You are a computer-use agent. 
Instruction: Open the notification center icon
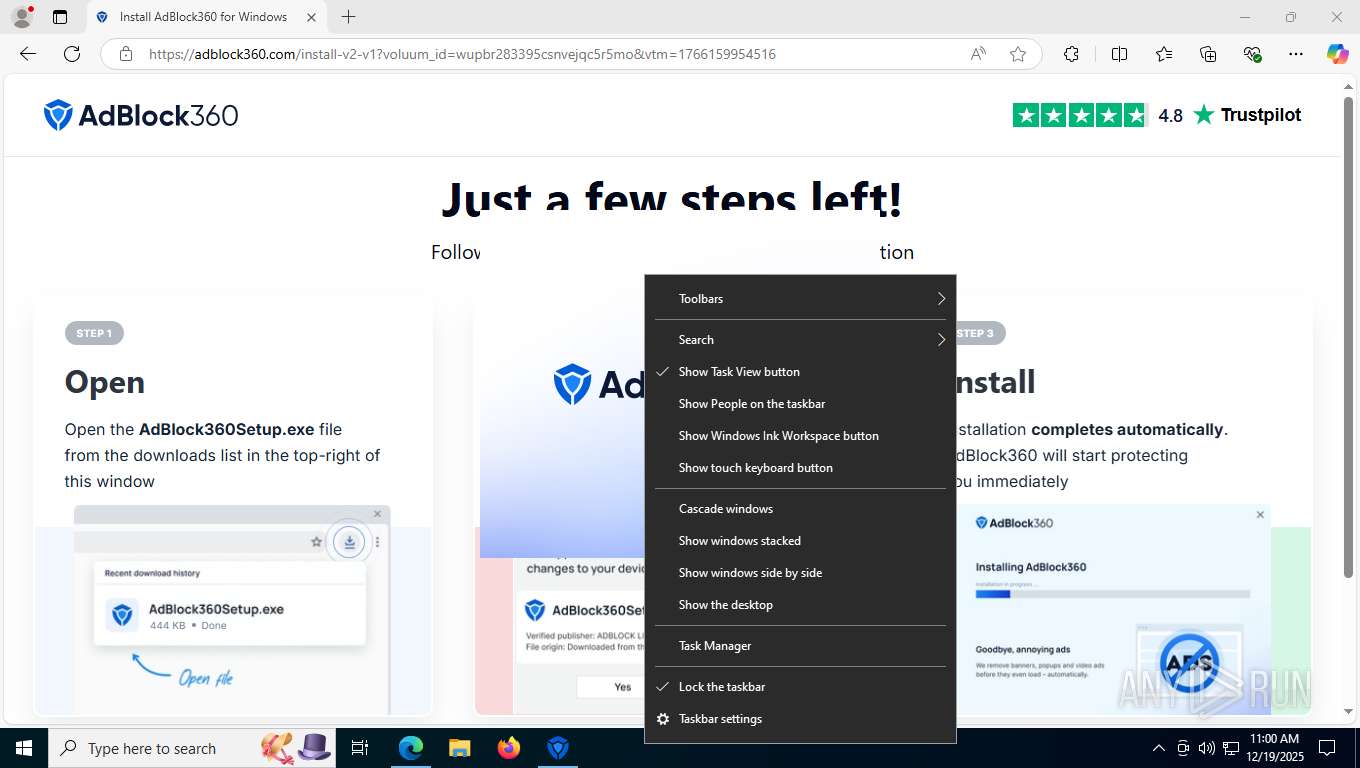click(x=1327, y=748)
